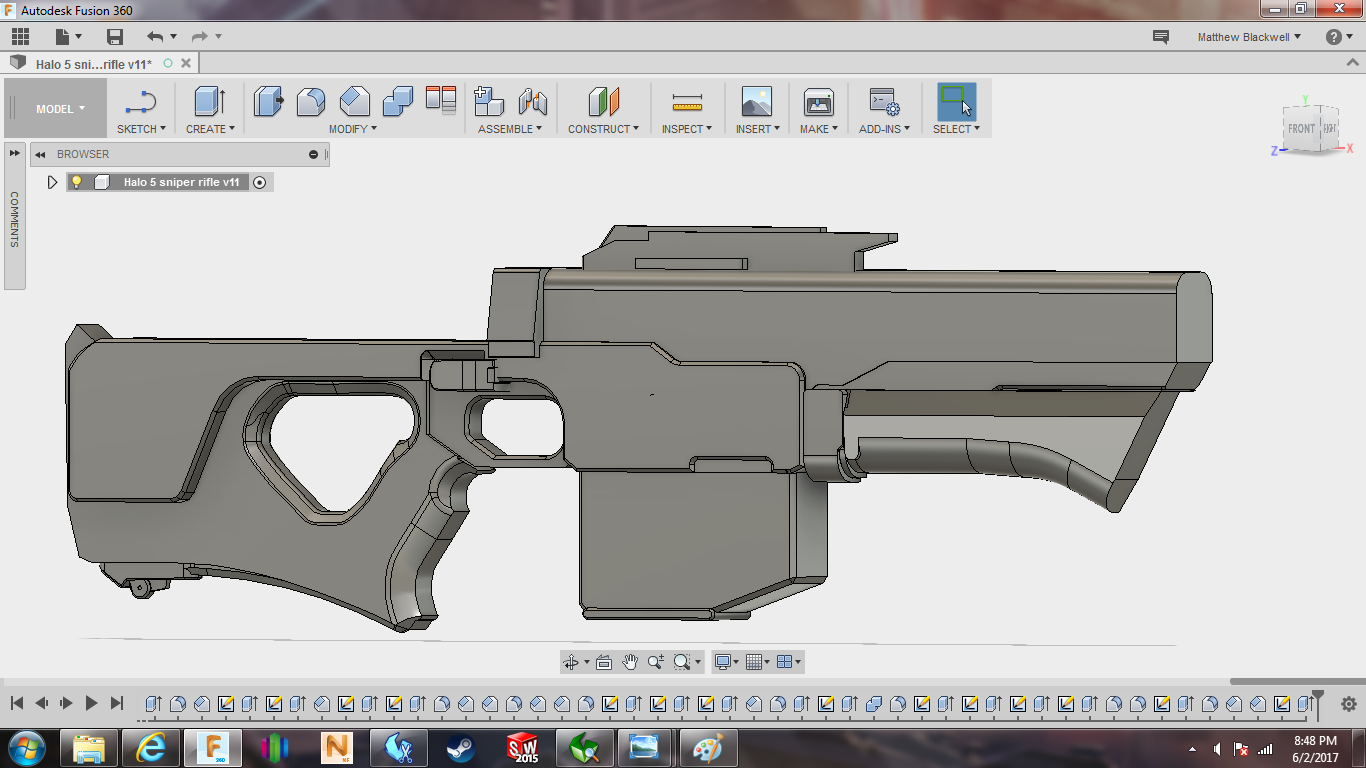
Task: Select the Measure ruler icon
Action: [687, 102]
